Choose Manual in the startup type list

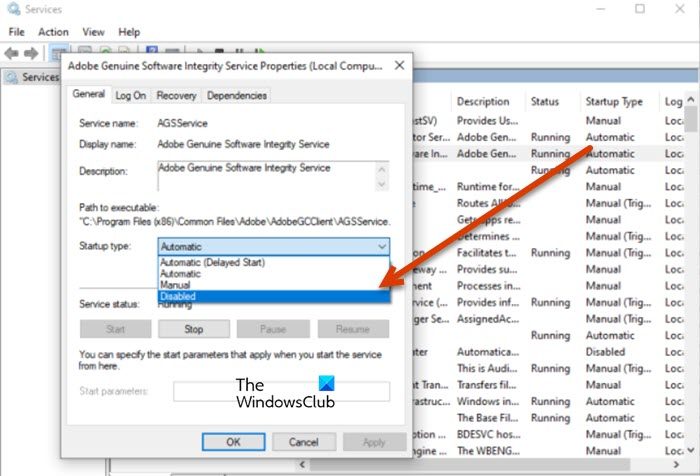[x=274, y=285]
